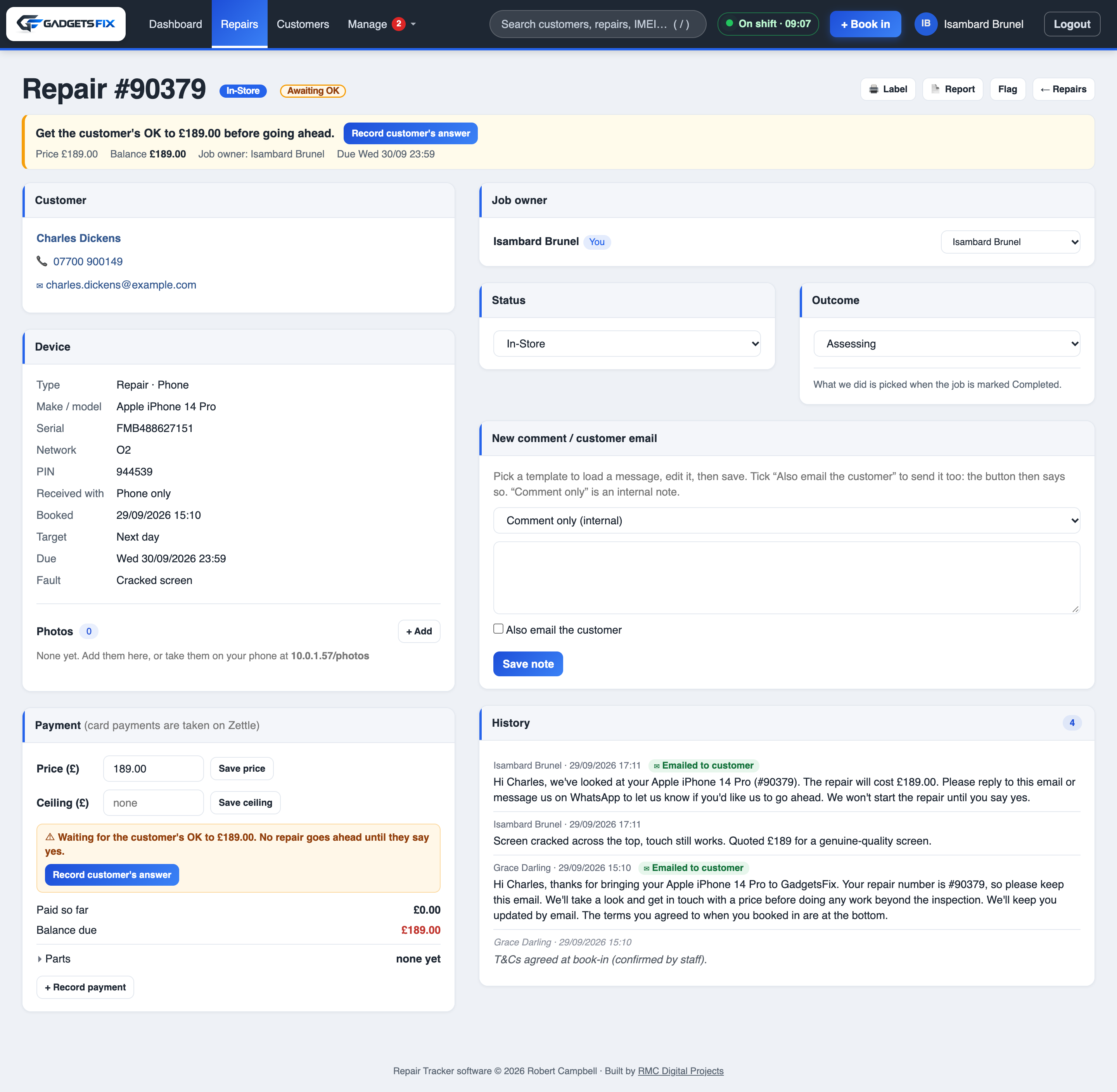Click the GadgetsFix logo
1117x1092 pixels.
pos(66,24)
